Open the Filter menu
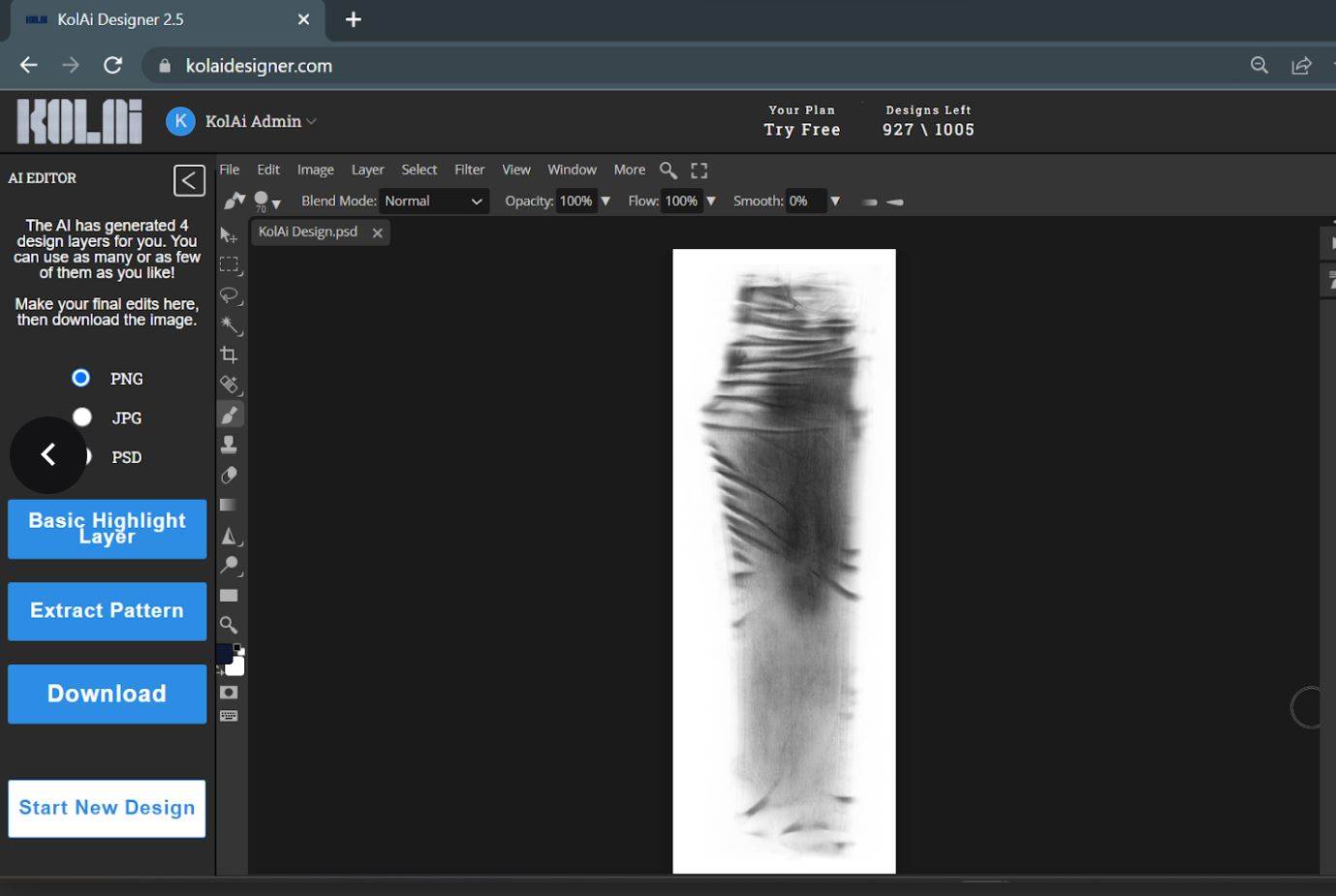The width and height of the screenshot is (1336, 896). coord(469,170)
